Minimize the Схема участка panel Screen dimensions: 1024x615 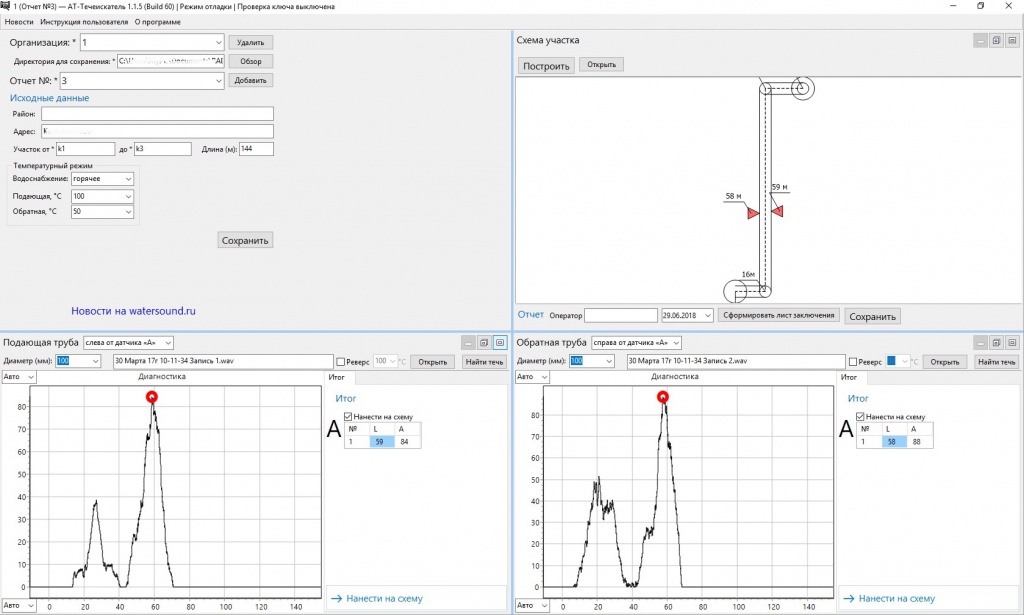point(981,41)
